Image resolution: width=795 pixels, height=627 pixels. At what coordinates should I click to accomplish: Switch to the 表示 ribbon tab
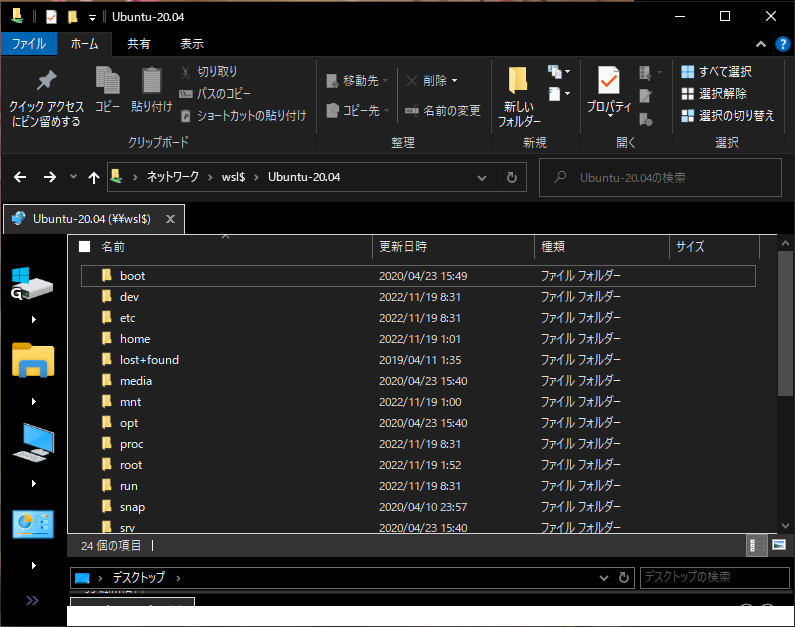pyautogui.click(x=191, y=44)
